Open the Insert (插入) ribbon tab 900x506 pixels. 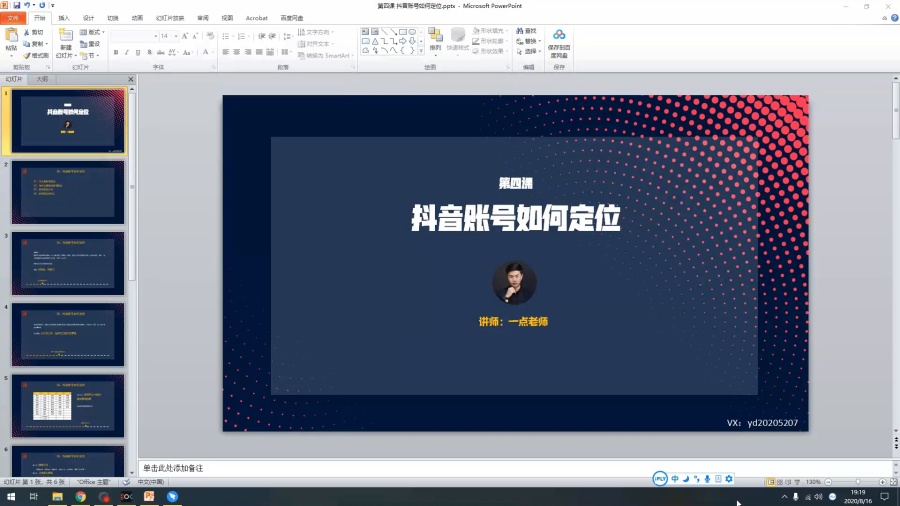tap(64, 18)
